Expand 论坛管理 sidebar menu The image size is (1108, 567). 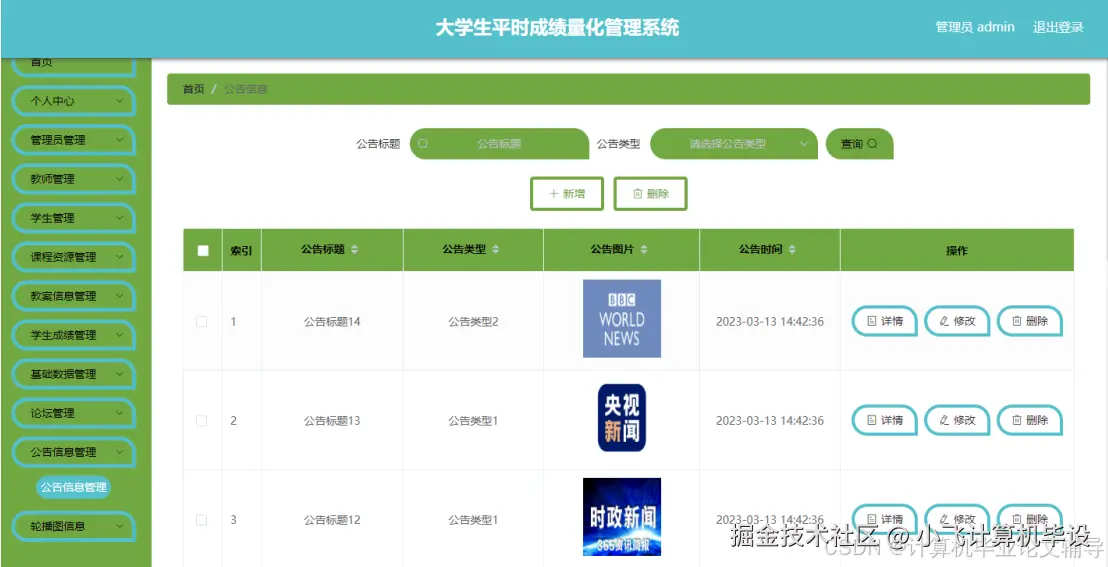(73, 413)
